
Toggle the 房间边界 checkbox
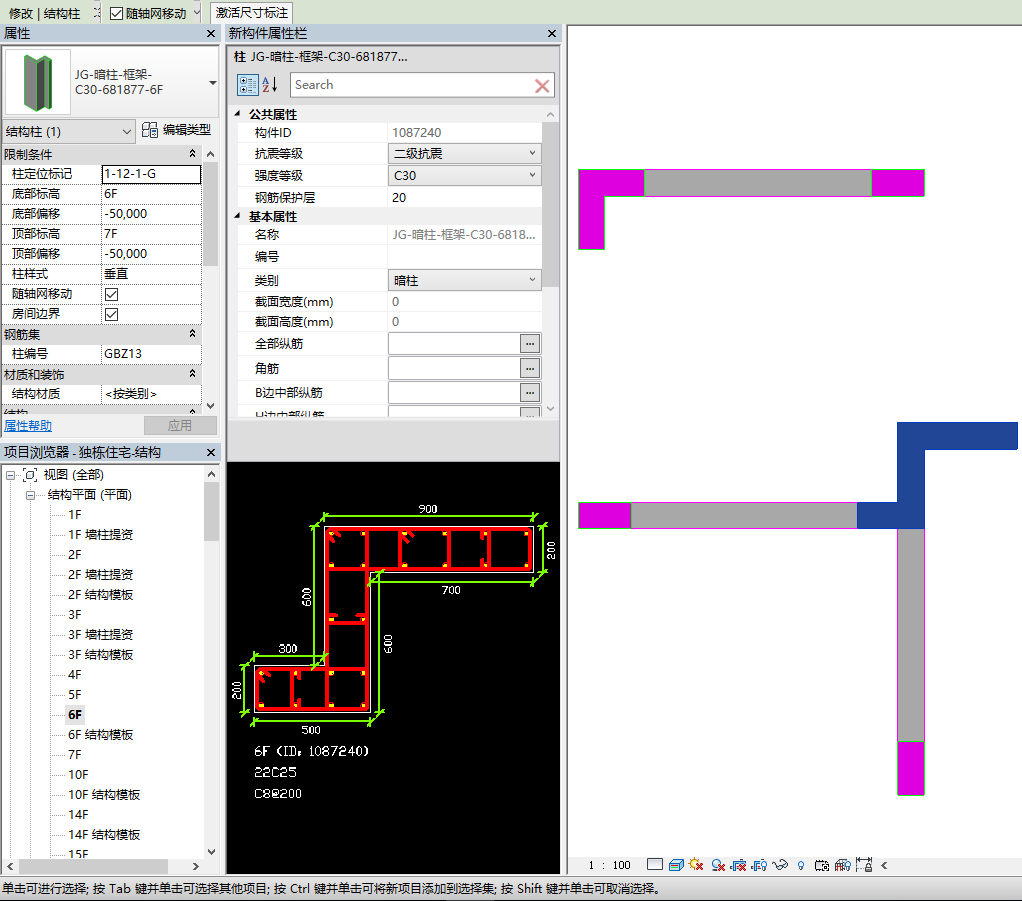click(111, 314)
